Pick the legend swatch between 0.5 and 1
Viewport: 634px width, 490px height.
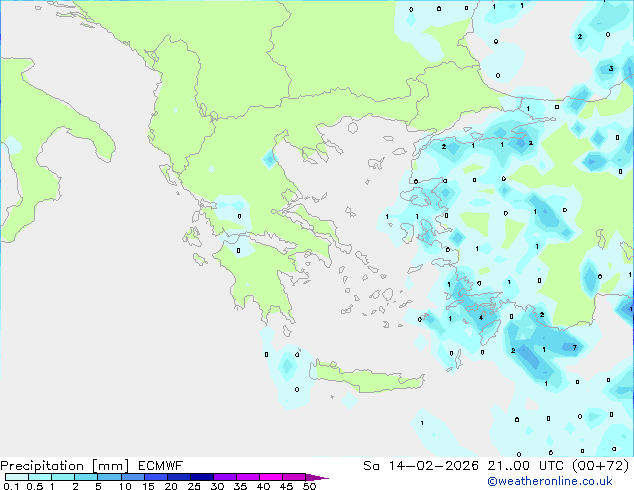(40, 477)
